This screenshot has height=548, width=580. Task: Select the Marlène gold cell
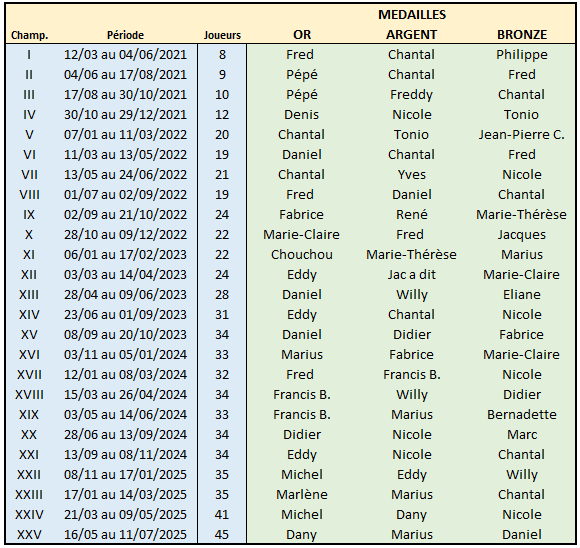[x=302, y=494]
